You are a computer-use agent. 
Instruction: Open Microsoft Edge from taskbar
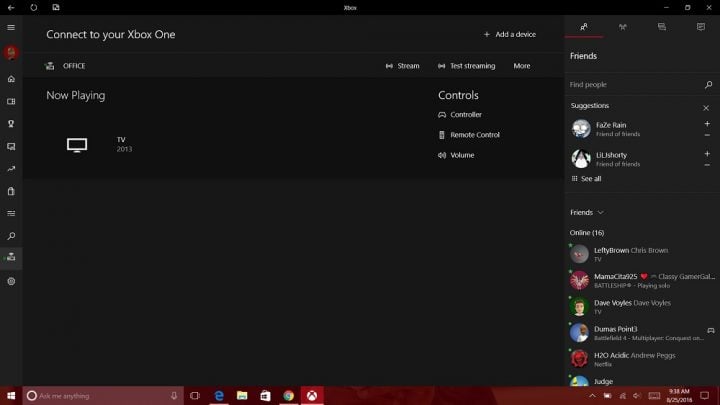click(x=219, y=395)
